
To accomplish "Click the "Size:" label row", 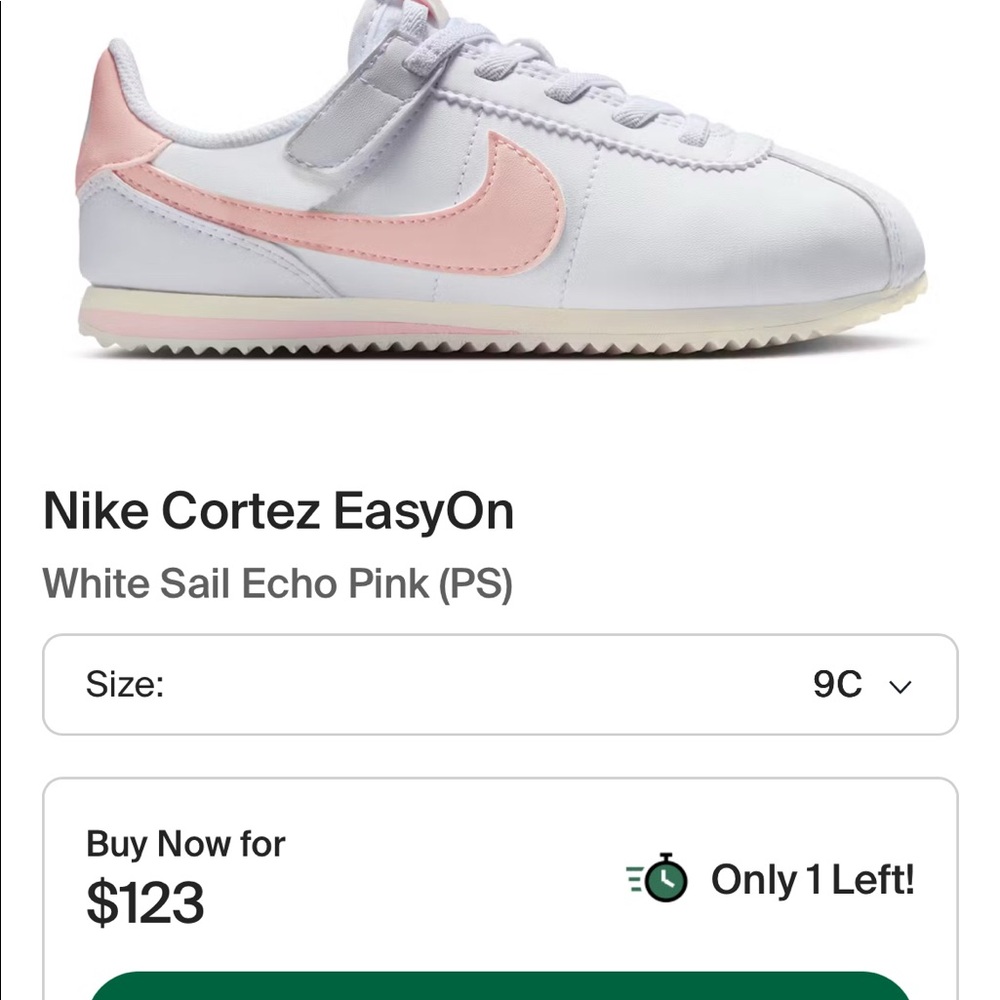I will tap(125, 684).
